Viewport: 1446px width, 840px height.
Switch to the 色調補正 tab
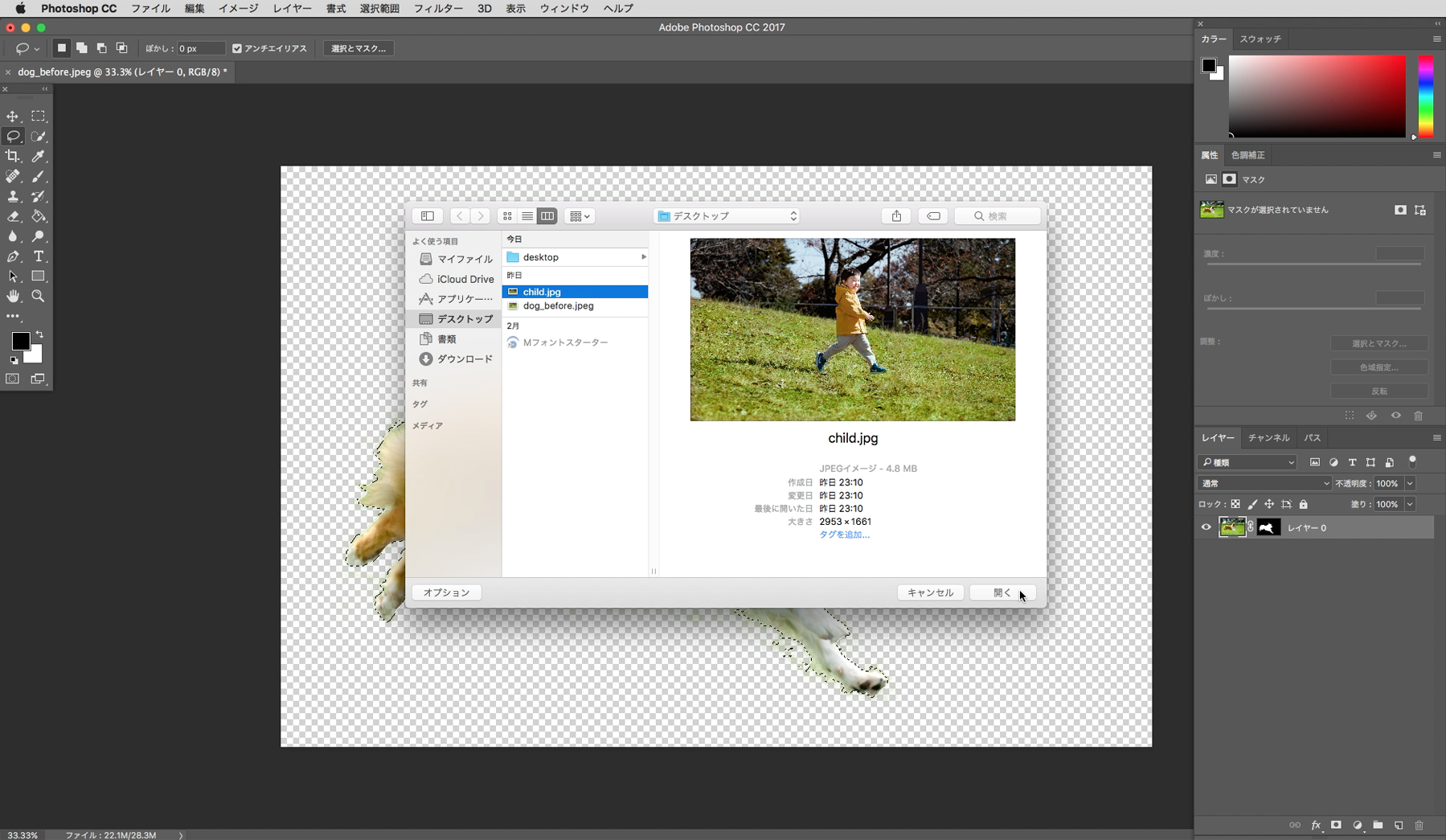[x=1247, y=155]
